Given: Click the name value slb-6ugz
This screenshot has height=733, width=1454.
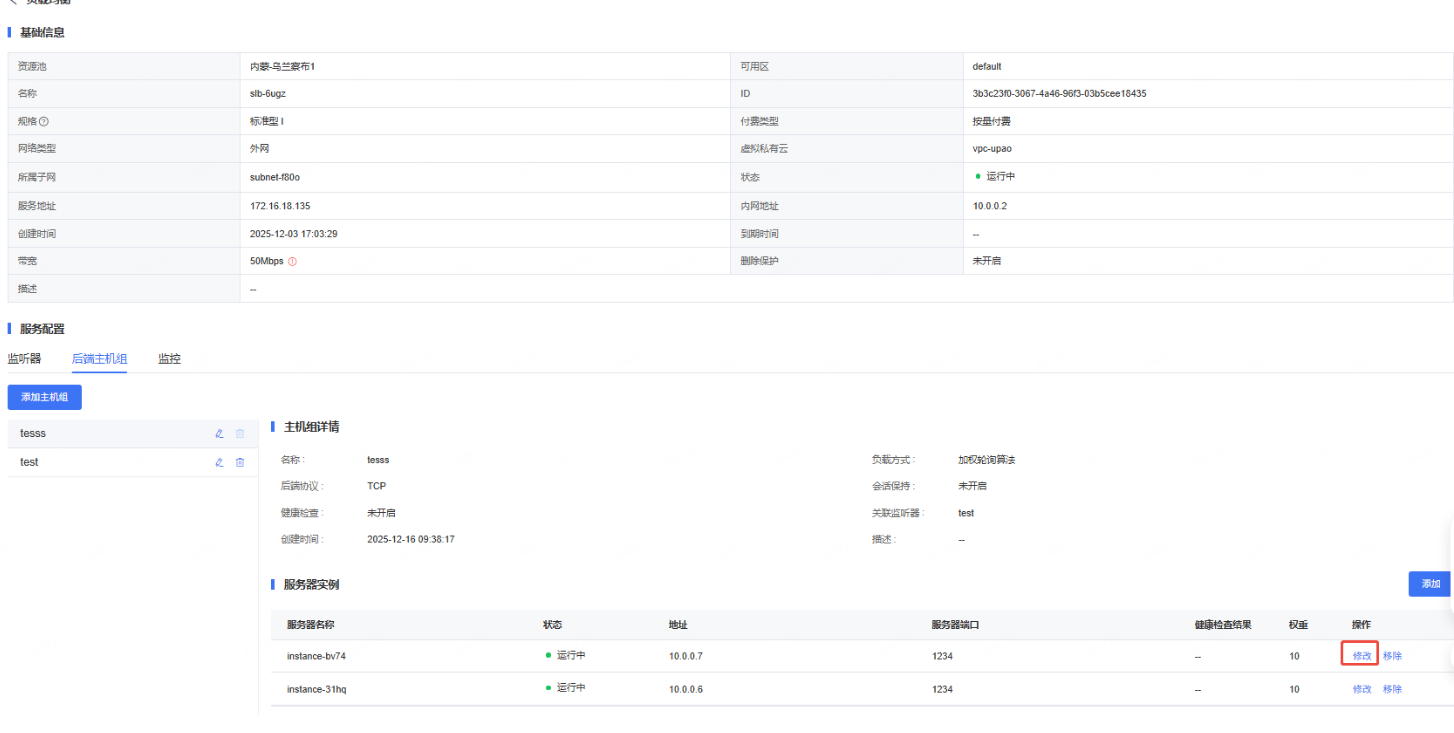Looking at the screenshot, I should pyautogui.click(x=268, y=94).
